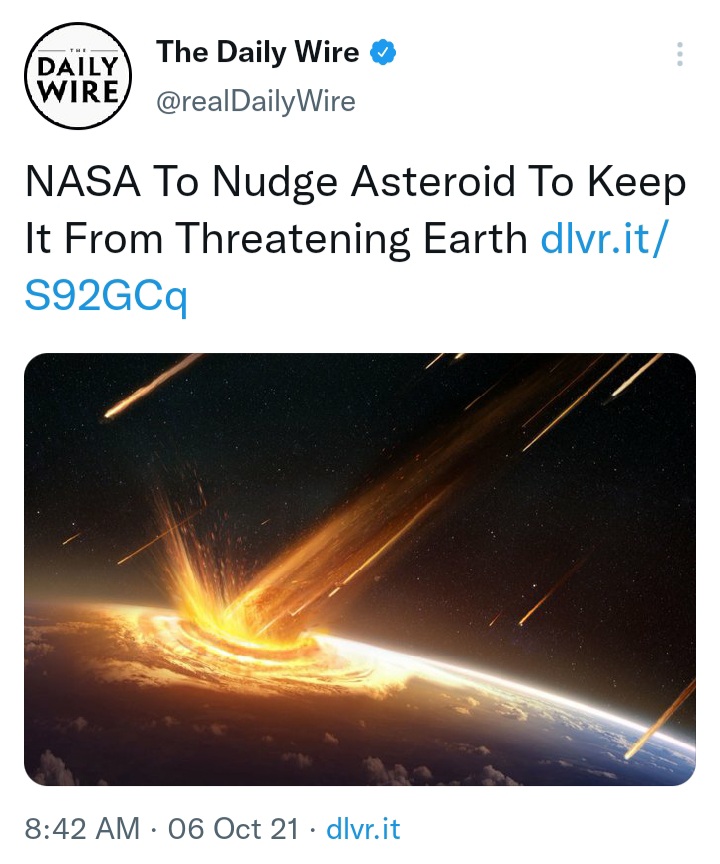Visit the @realDailyWire handle
This screenshot has height=864, width=720.
coord(256,101)
